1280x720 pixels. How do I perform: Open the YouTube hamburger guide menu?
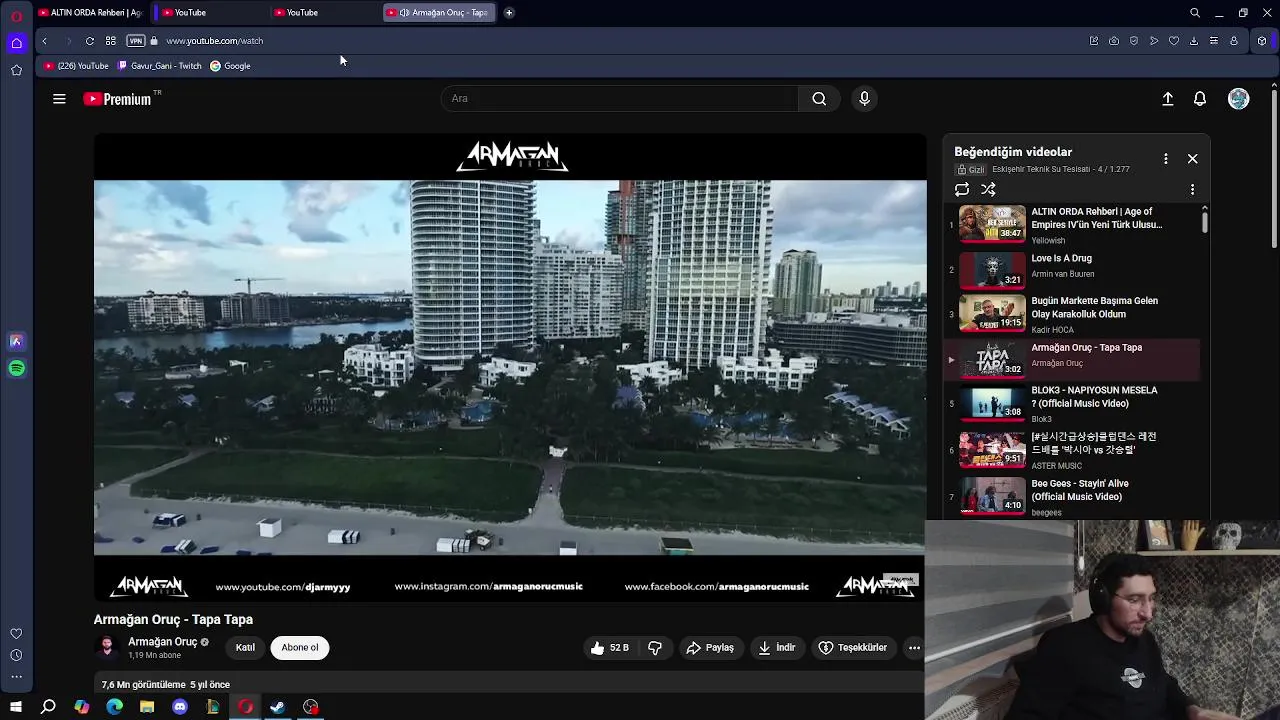[59, 99]
